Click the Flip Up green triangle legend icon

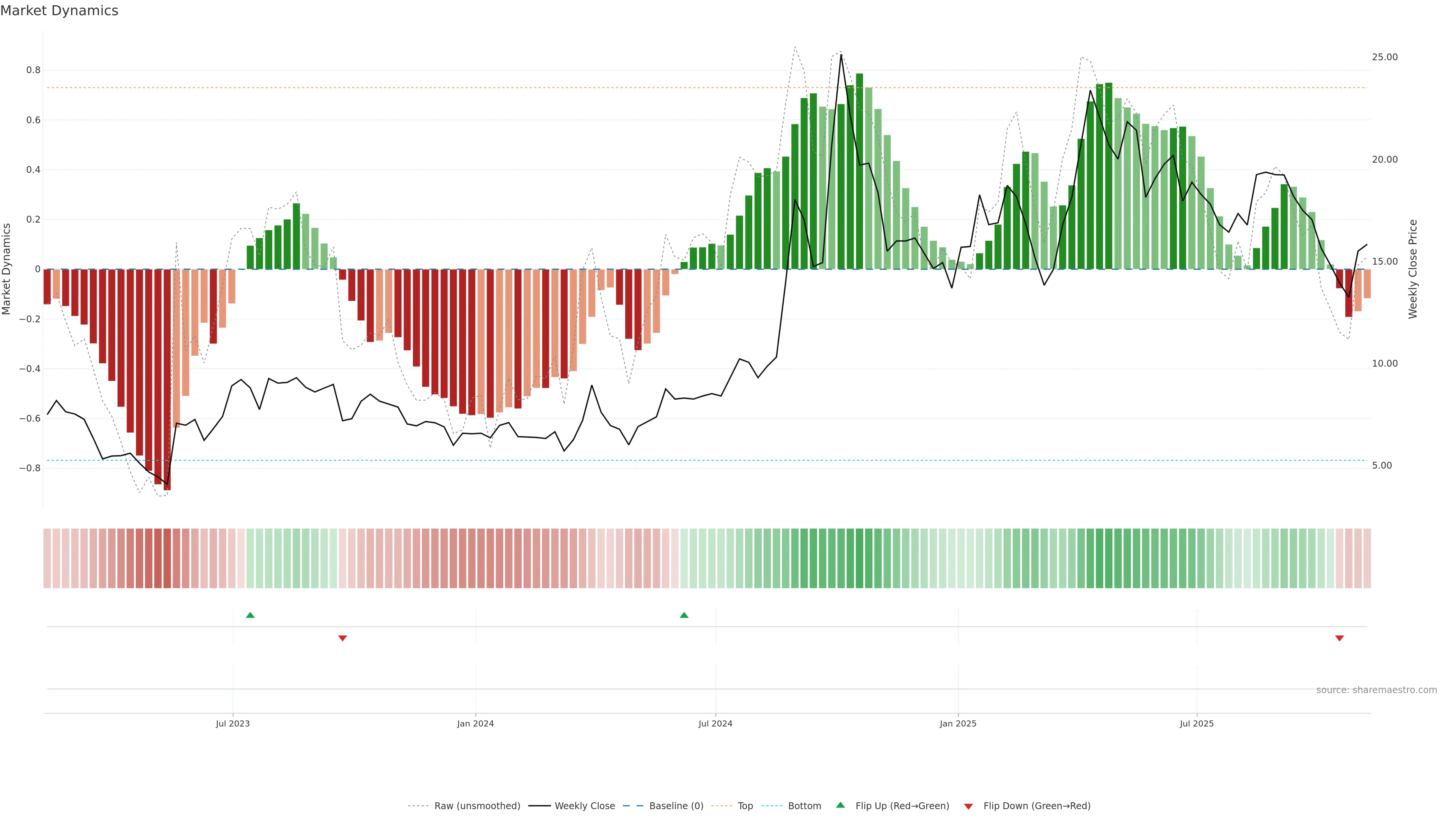click(x=841, y=805)
